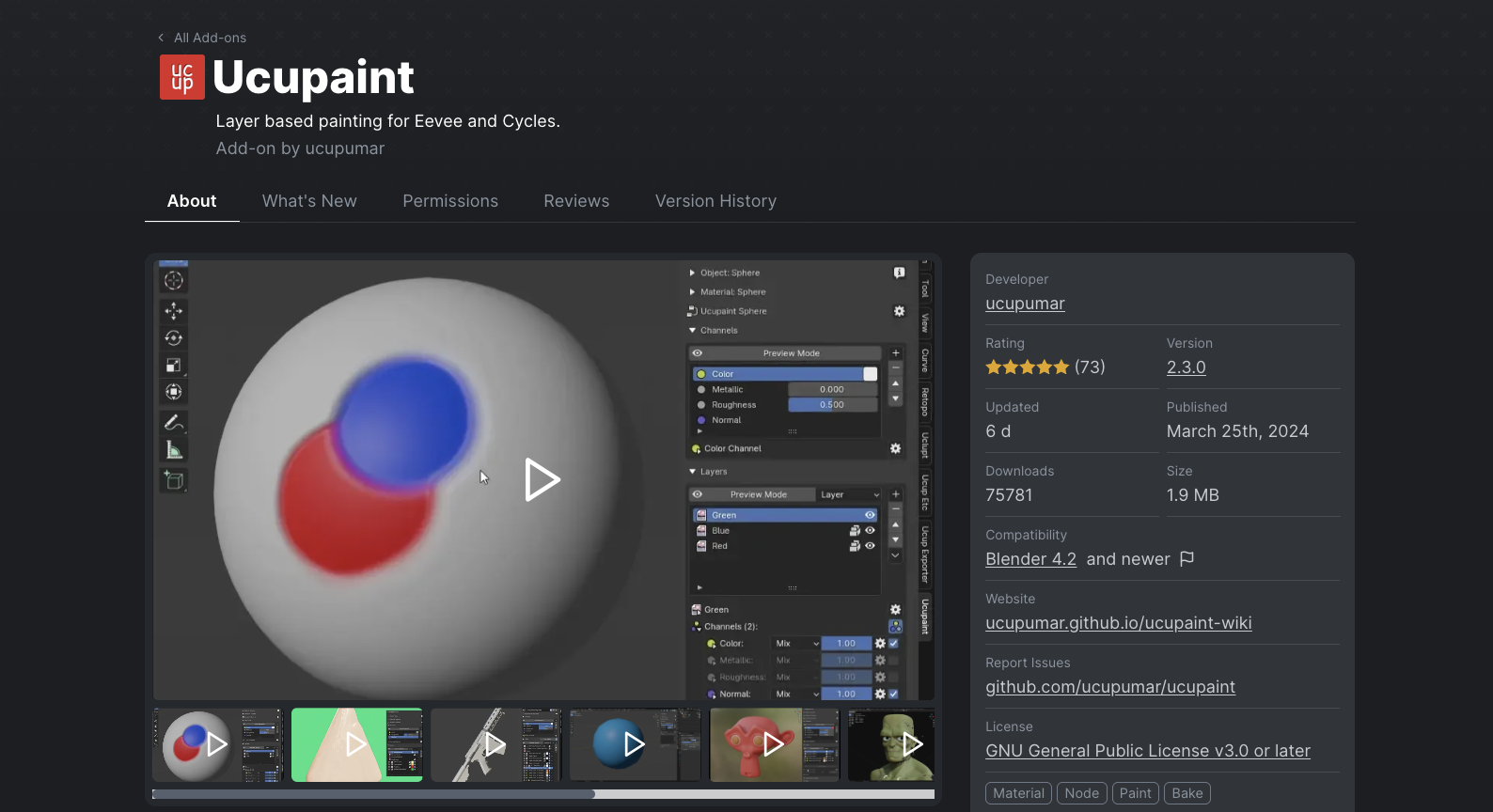Toggle channels Preview Mode eye icon

click(698, 353)
